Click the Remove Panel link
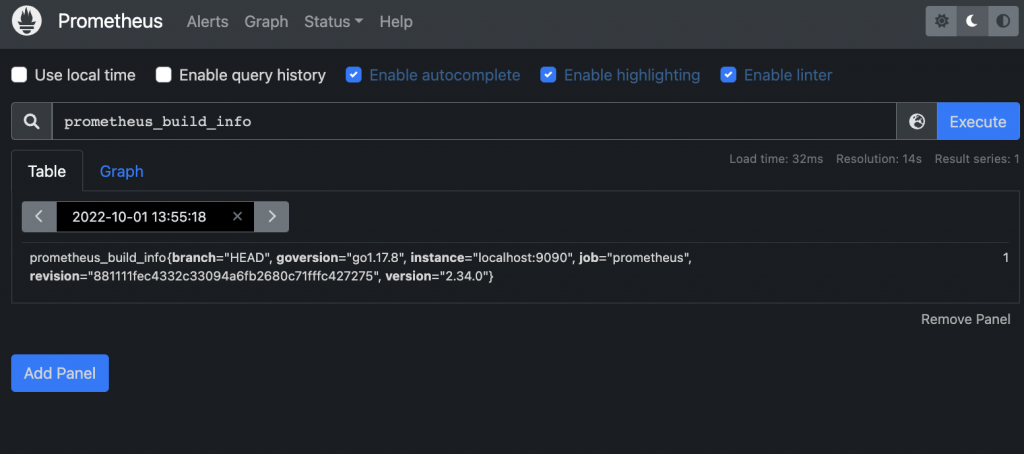 [x=965, y=319]
